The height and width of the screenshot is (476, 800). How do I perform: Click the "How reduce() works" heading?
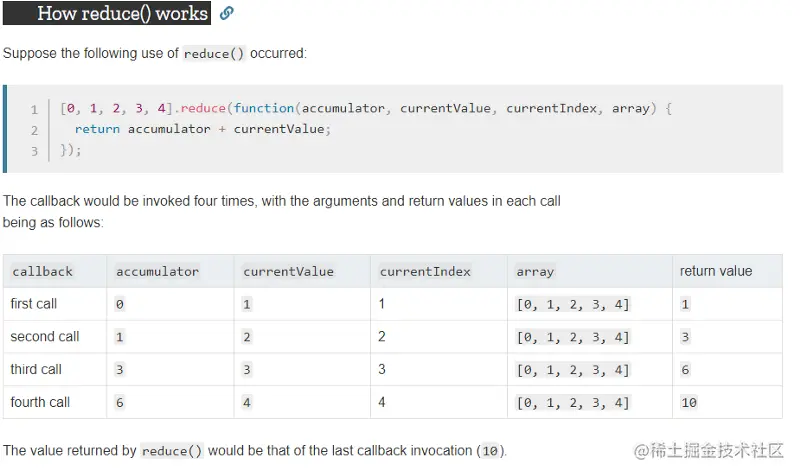coord(122,14)
